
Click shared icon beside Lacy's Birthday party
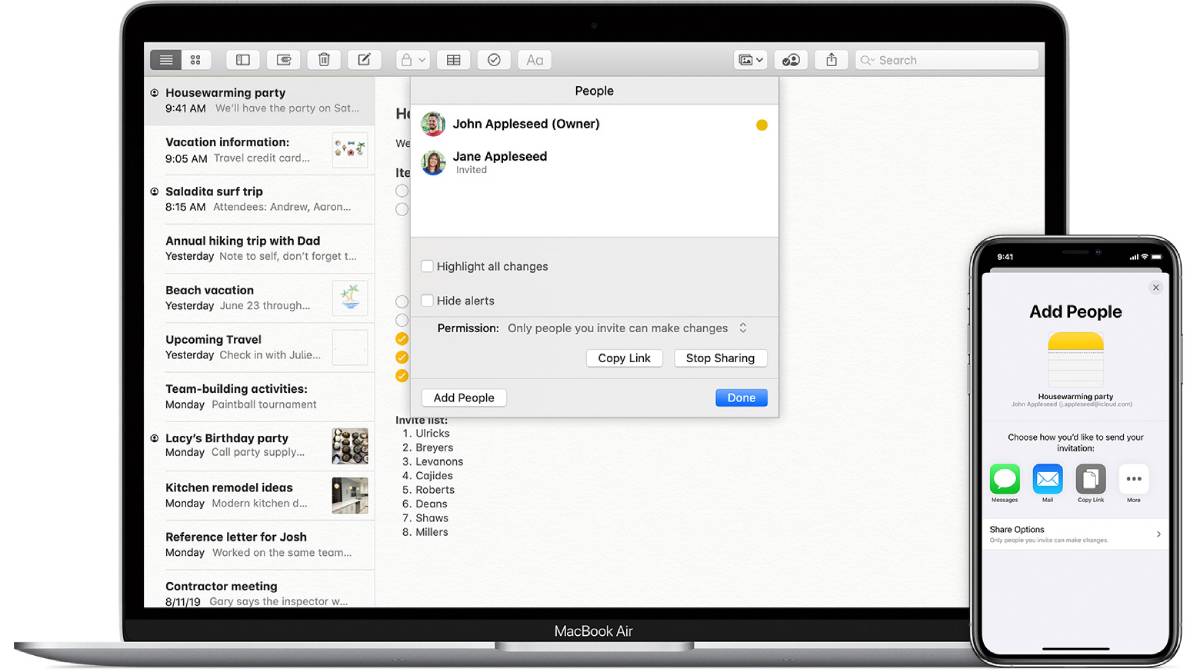[x=155, y=438]
